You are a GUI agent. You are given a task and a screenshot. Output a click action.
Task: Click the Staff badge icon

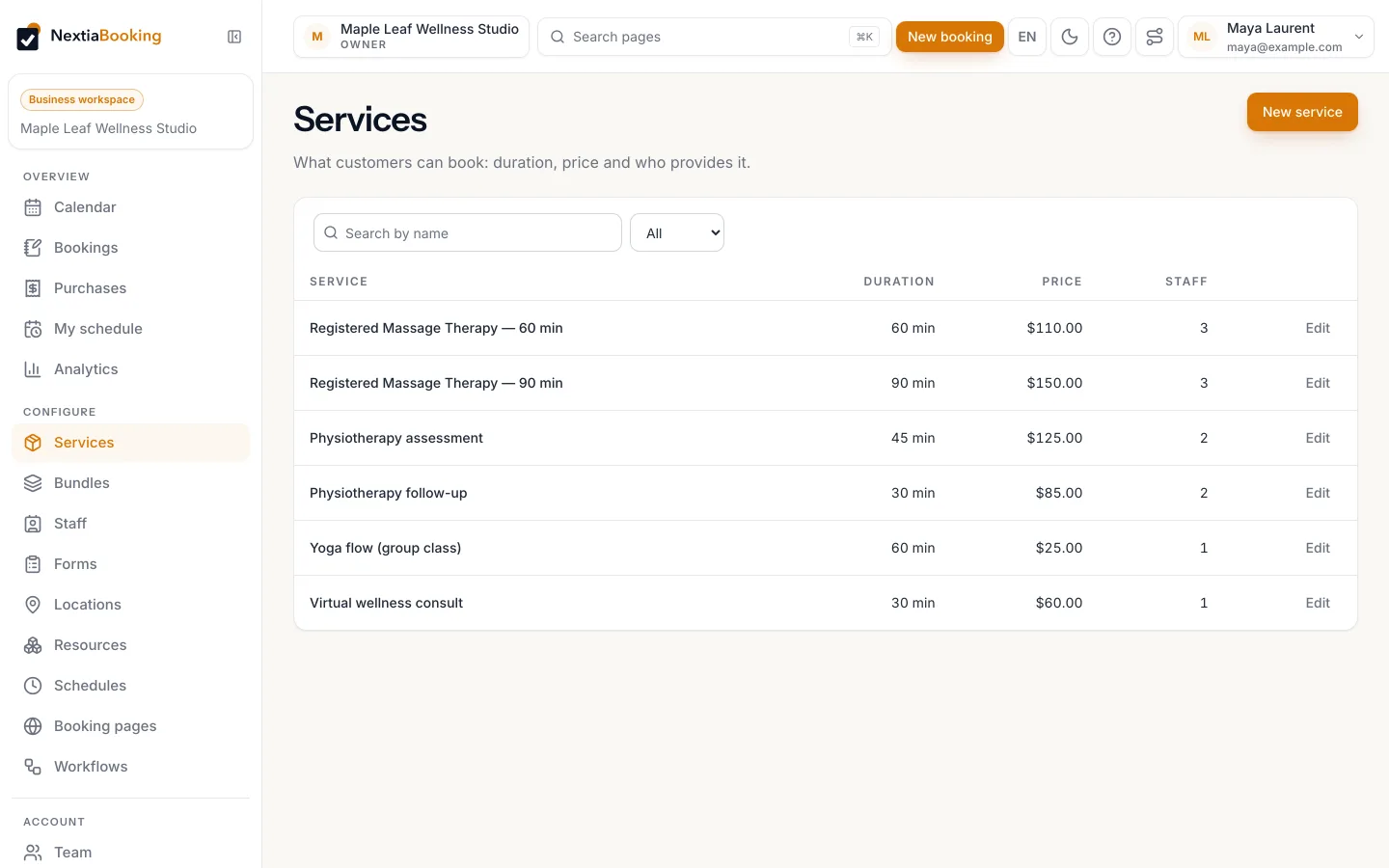pyautogui.click(x=33, y=524)
